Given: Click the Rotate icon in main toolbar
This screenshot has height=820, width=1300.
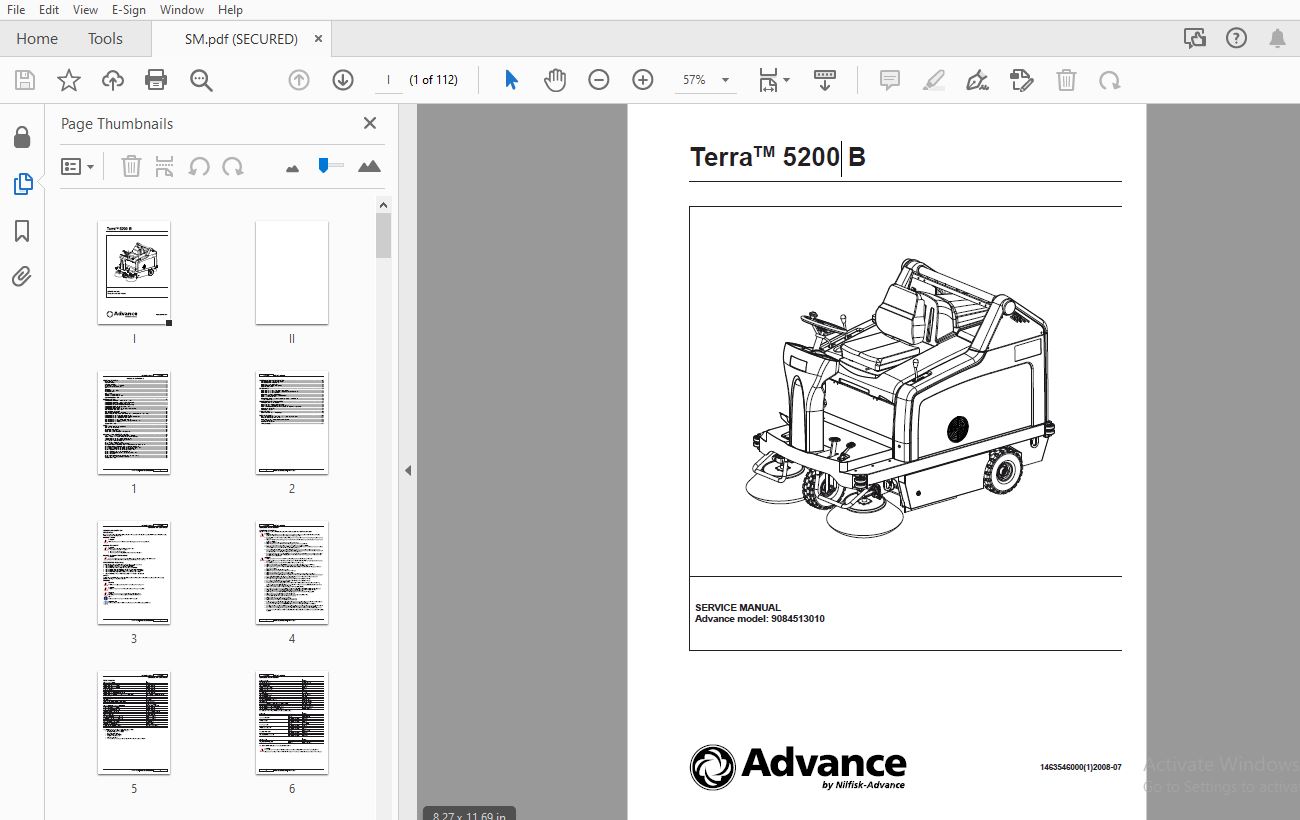Looking at the screenshot, I should point(1109,80).
